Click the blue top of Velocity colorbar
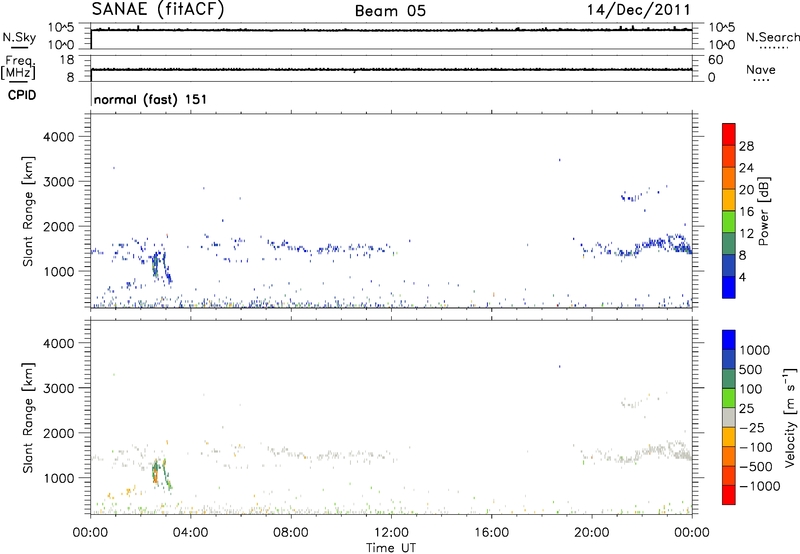 pos(729,340)
